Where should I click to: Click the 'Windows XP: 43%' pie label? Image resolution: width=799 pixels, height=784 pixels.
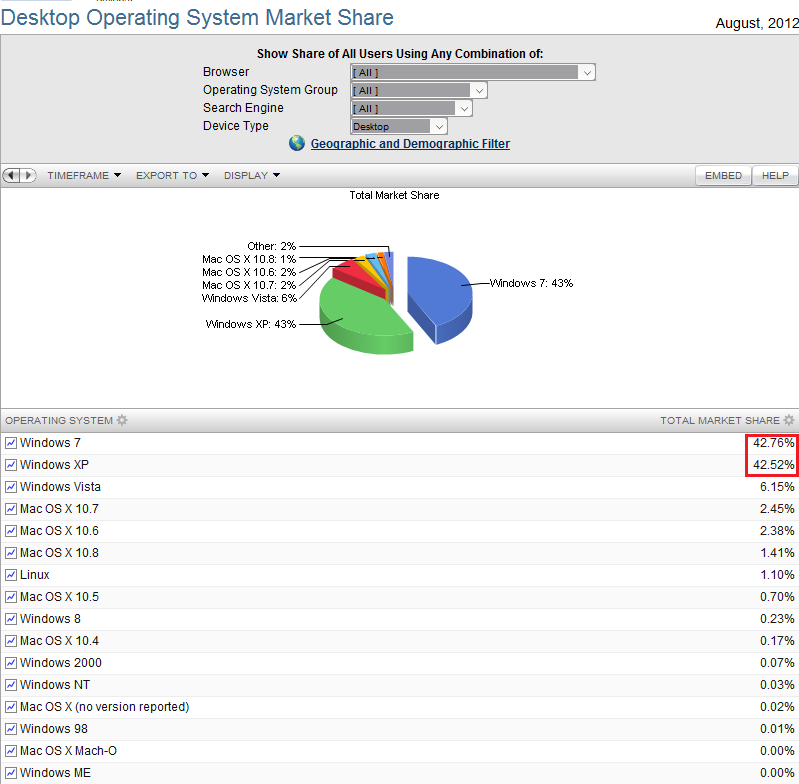251,324
